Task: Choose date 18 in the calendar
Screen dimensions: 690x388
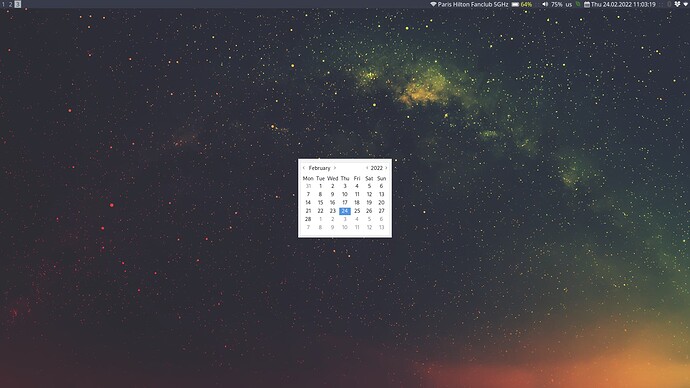Action: pos(357,203)
